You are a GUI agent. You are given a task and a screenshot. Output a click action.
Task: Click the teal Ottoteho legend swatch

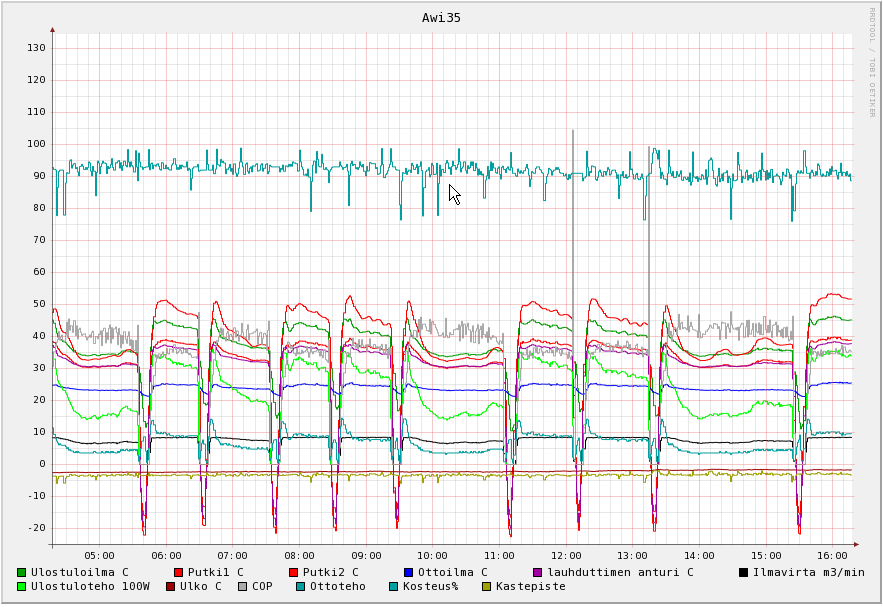coord(300,586)
